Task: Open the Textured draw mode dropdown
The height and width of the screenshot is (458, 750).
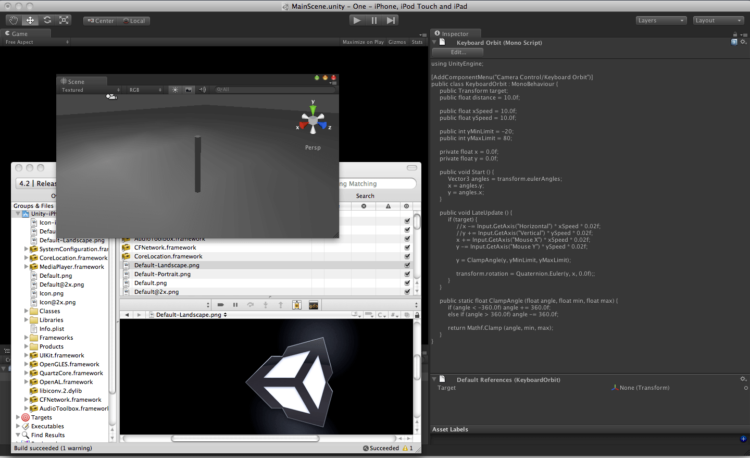Action: point(90,90)
